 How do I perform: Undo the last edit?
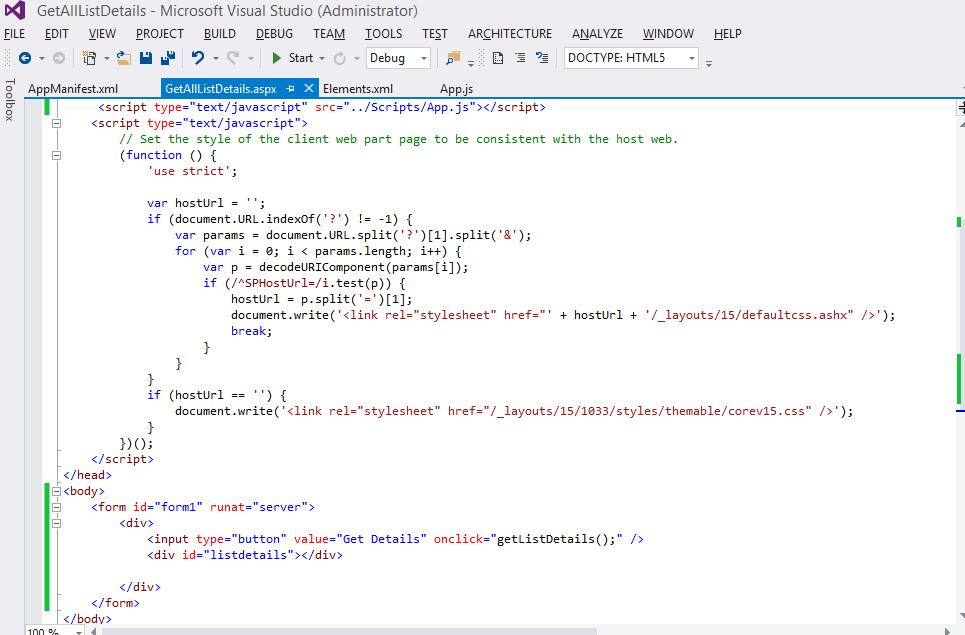(198, 58)
